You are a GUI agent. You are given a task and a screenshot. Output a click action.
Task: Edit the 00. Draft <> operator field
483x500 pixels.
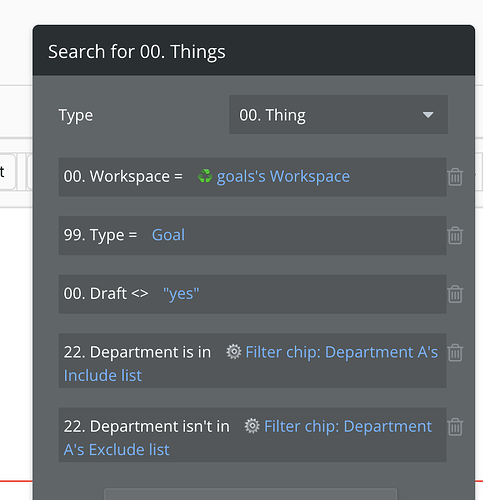(x=106, y=294)
